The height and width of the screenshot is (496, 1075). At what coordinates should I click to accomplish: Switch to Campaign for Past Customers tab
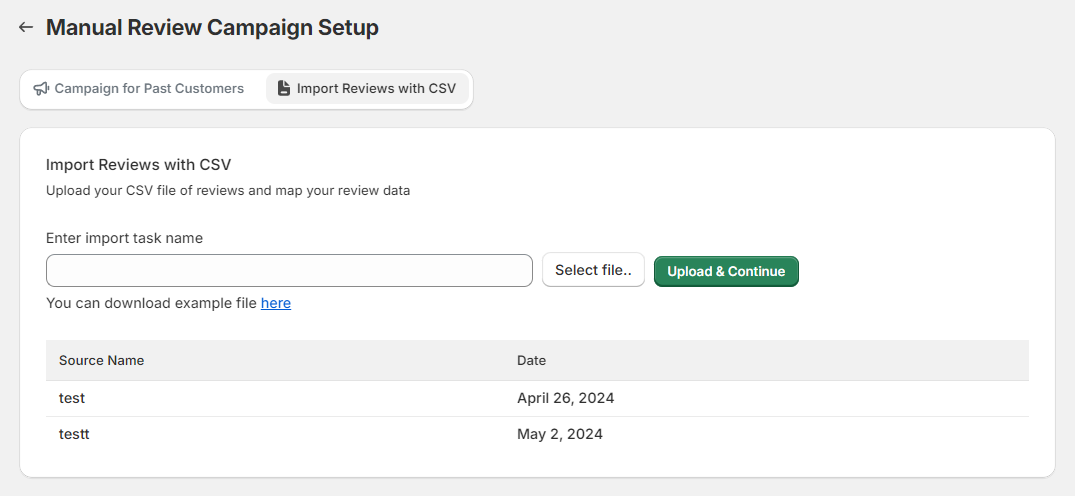pyautogui.click(x=139, y=89)
